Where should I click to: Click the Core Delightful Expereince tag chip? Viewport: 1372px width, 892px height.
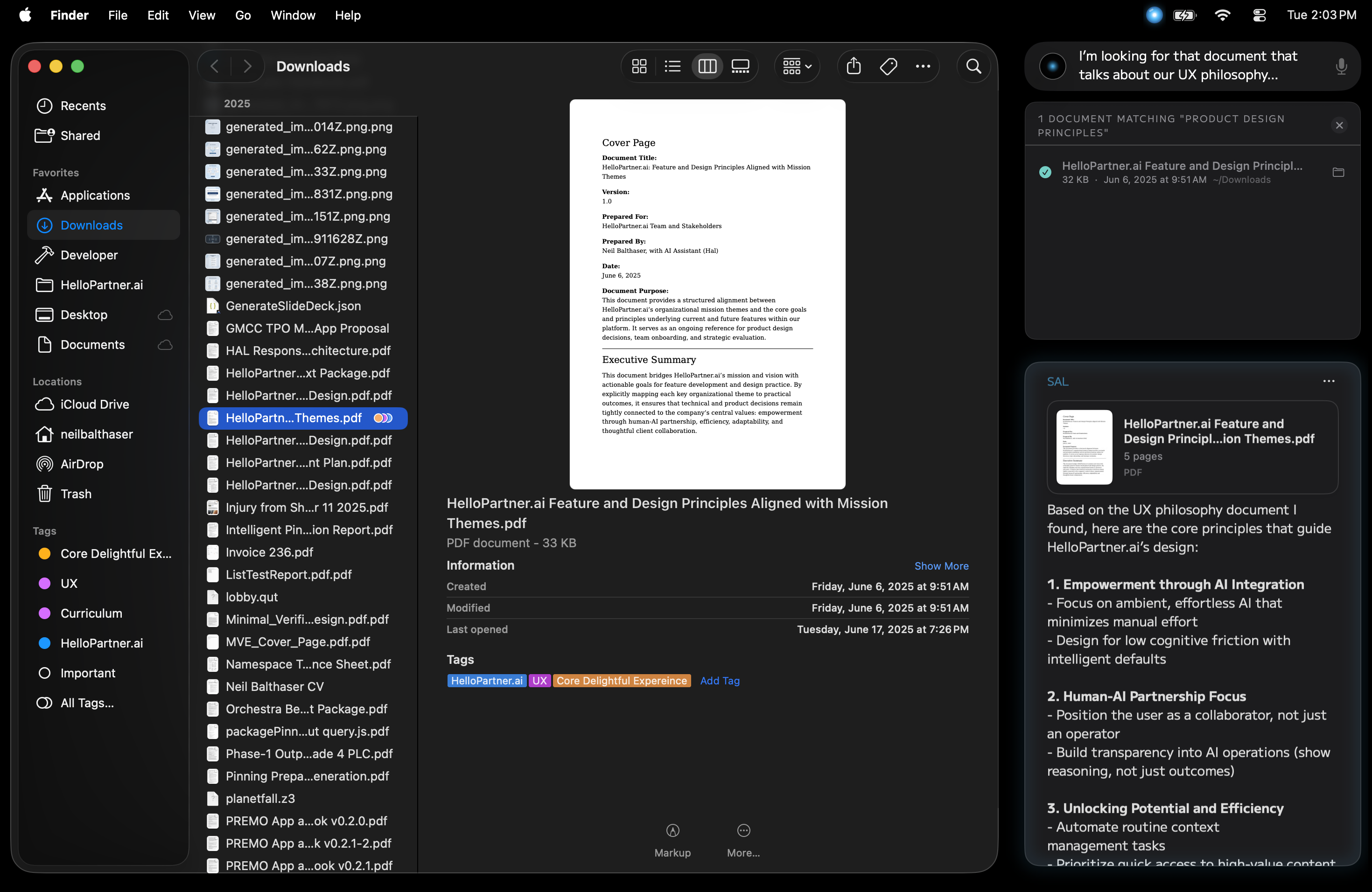point(622,681)
